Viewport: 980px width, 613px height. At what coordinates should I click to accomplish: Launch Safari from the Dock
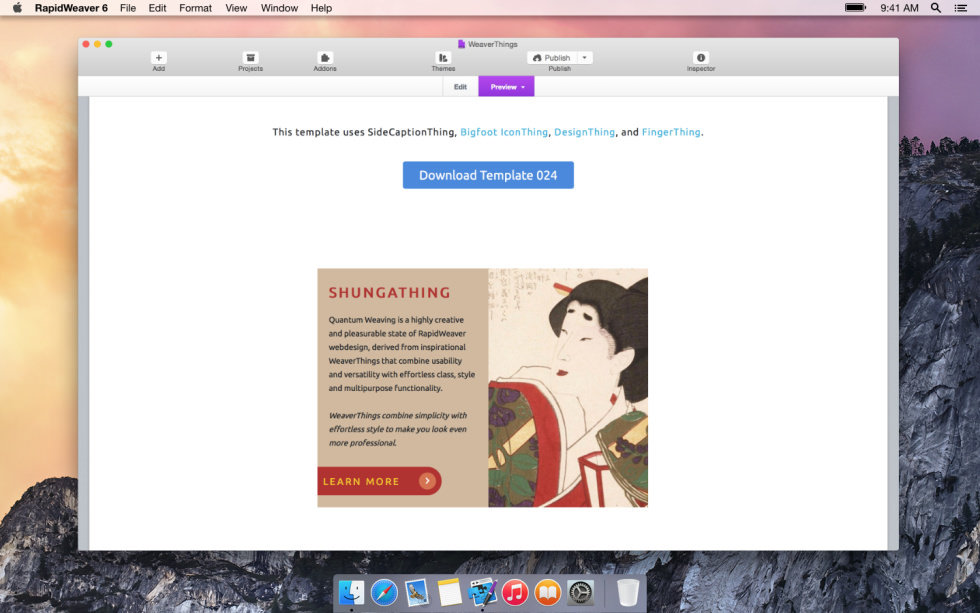point(384,592)
